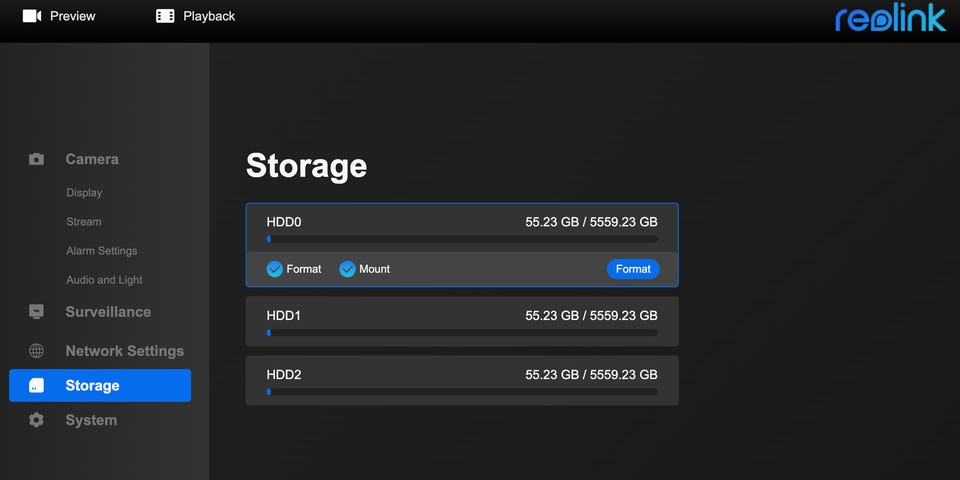Image resolution: width=960 pixels, height=480 pixels.
Task: Click the Camera section icon
Action: 37,159
